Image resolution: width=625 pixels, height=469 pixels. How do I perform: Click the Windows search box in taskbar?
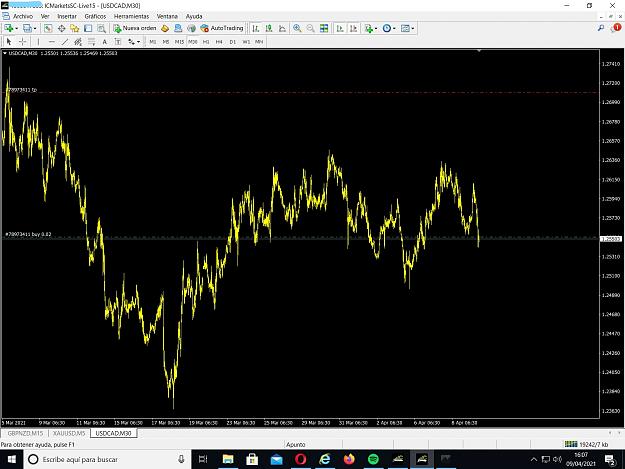click(108, 459)
